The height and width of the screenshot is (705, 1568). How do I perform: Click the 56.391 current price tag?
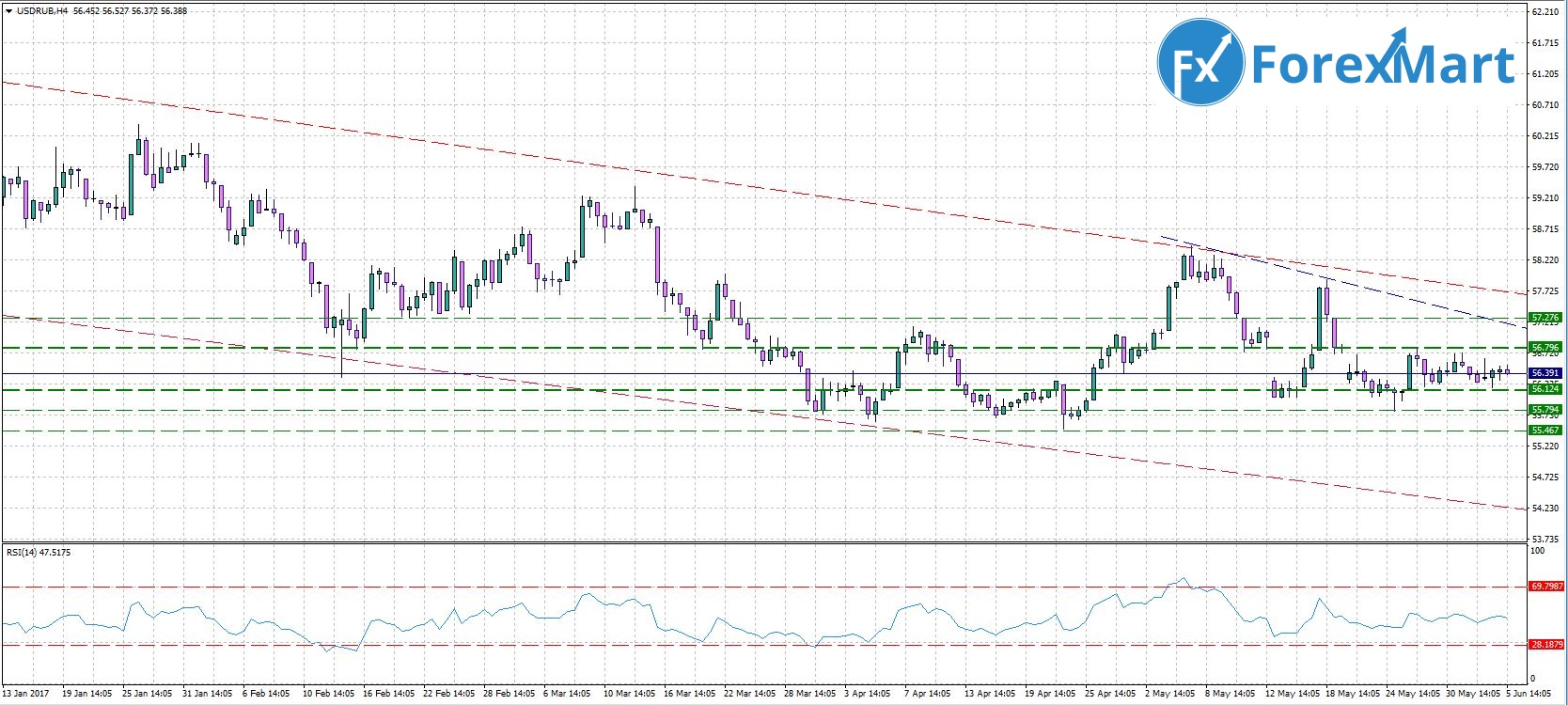point(1545,373)
